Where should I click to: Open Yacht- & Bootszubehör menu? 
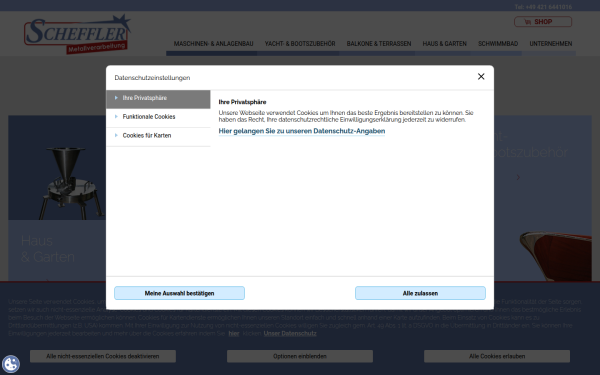point(300,44)
